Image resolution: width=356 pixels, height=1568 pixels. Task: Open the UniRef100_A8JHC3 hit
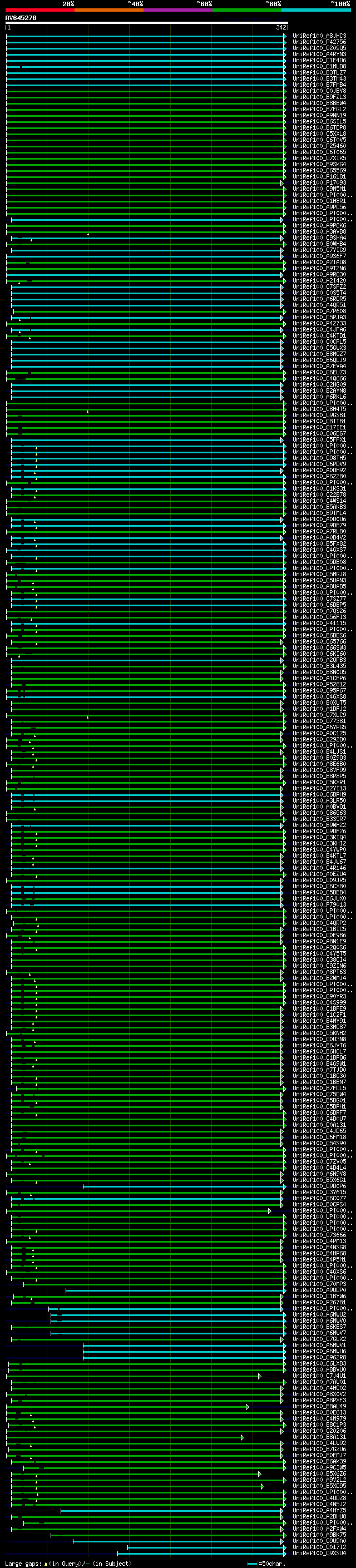pyautogui.click(x=319, y=36)
